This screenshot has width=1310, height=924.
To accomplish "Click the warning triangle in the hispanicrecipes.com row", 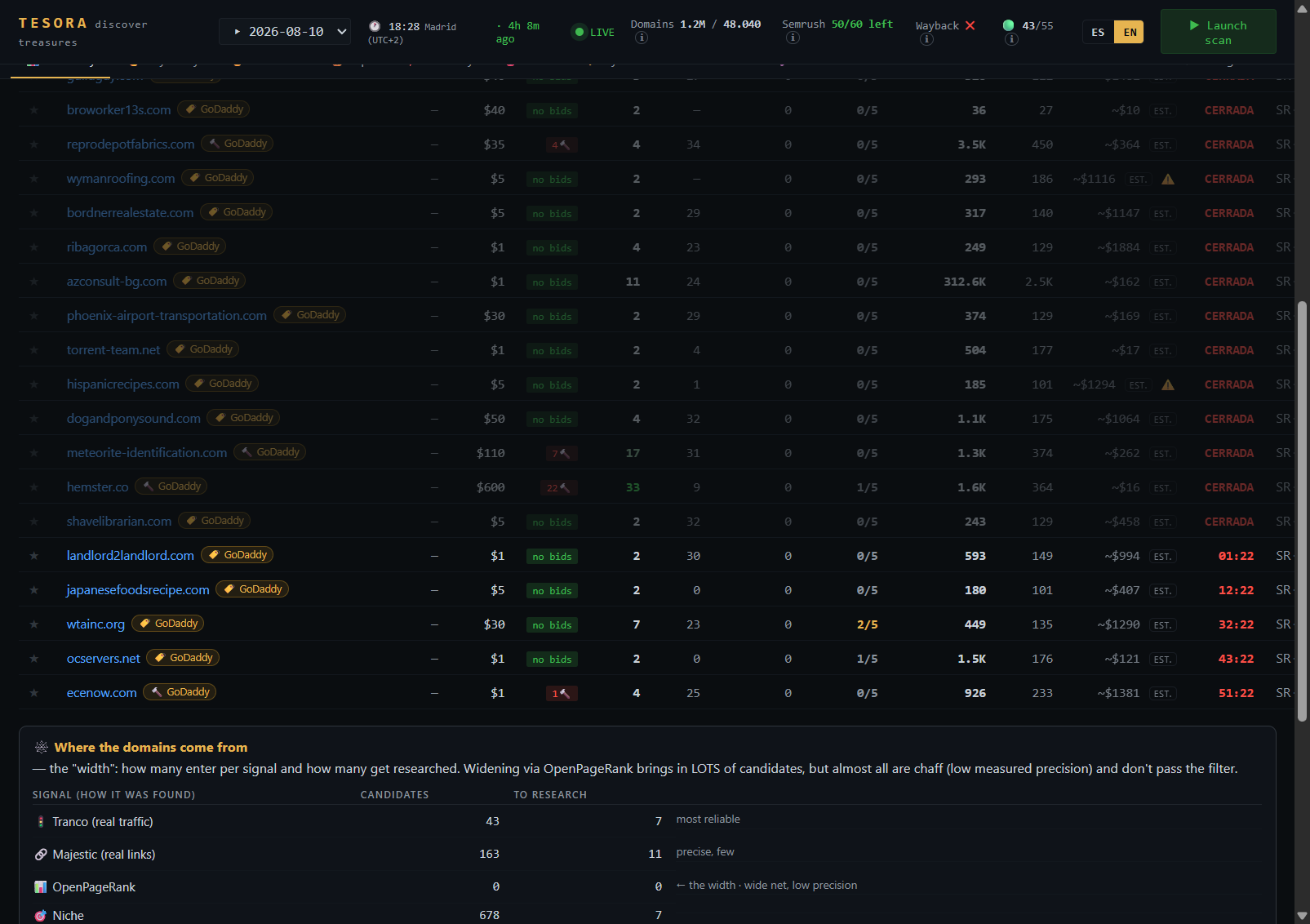I will [x=1168, y=384].
